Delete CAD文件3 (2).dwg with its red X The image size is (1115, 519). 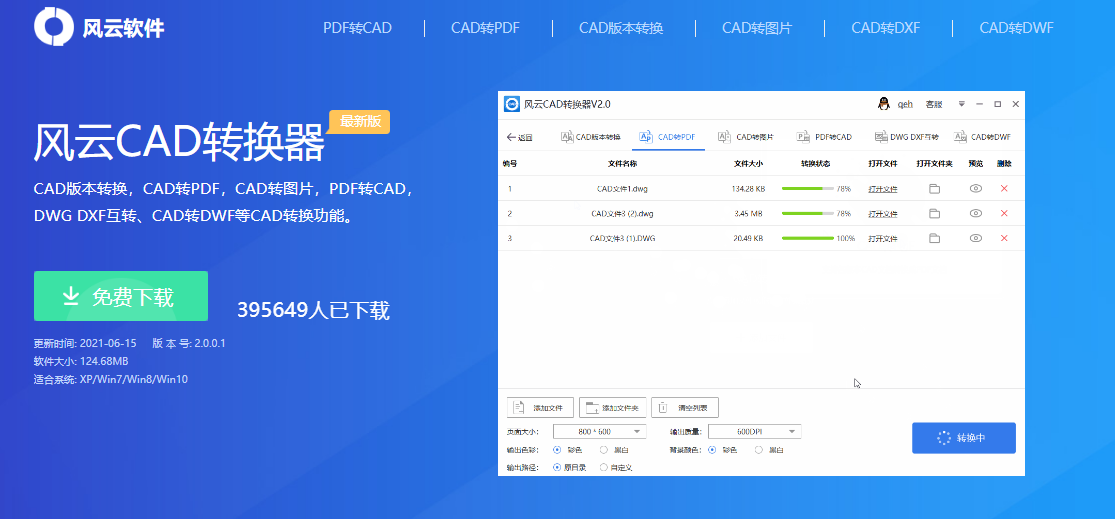pyautogui.click(x=1004, y=213)
